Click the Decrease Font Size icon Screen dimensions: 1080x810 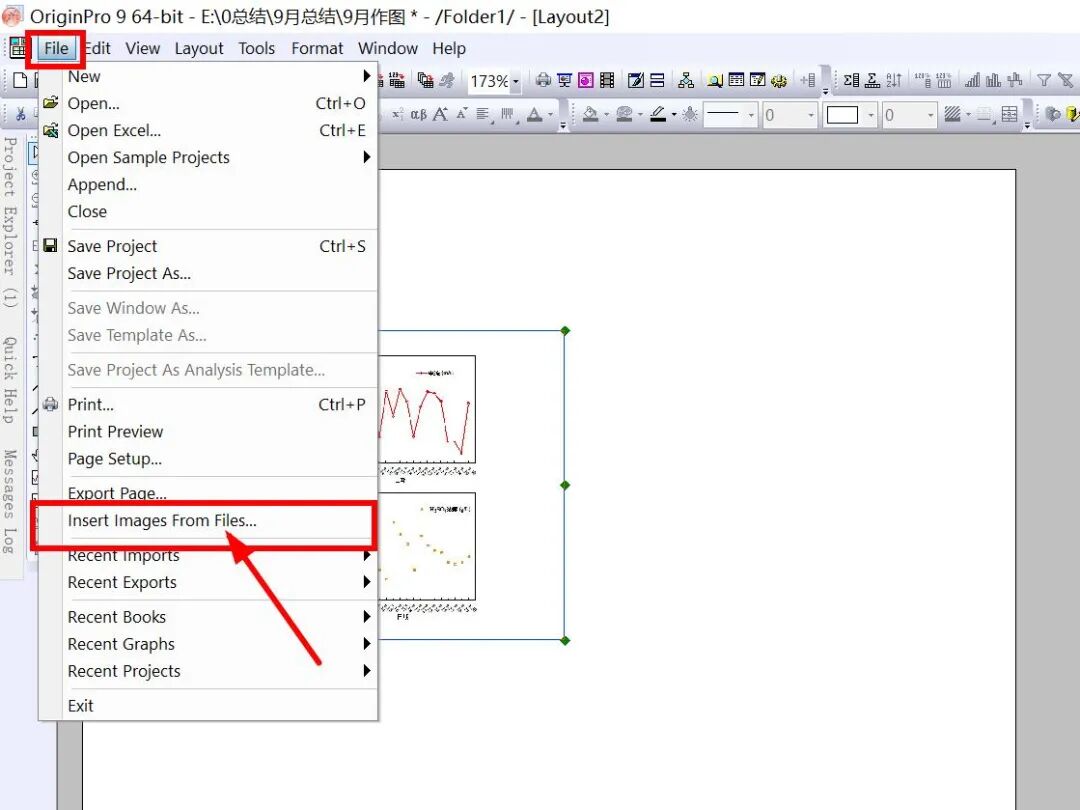461,114
